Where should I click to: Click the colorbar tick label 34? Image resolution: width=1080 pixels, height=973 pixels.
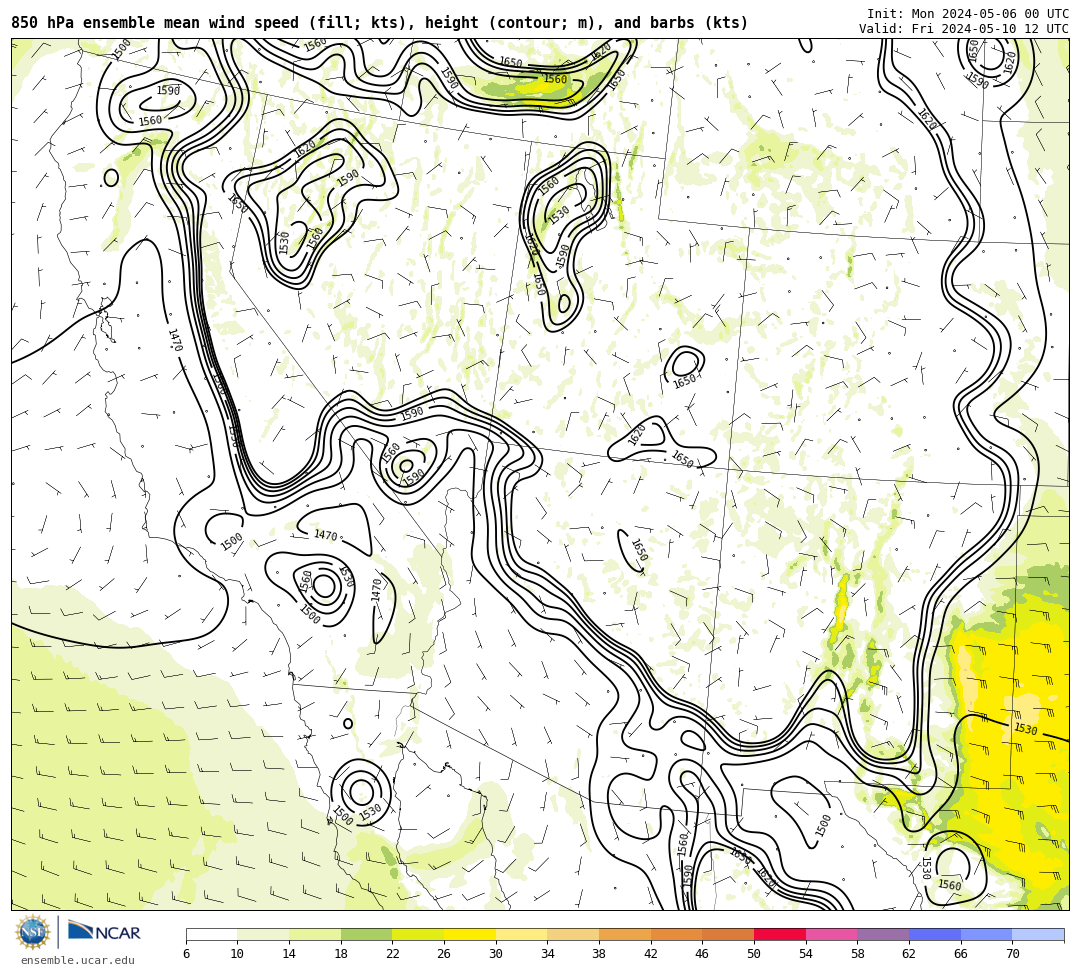pyautogui.click(x=548, y=954)
